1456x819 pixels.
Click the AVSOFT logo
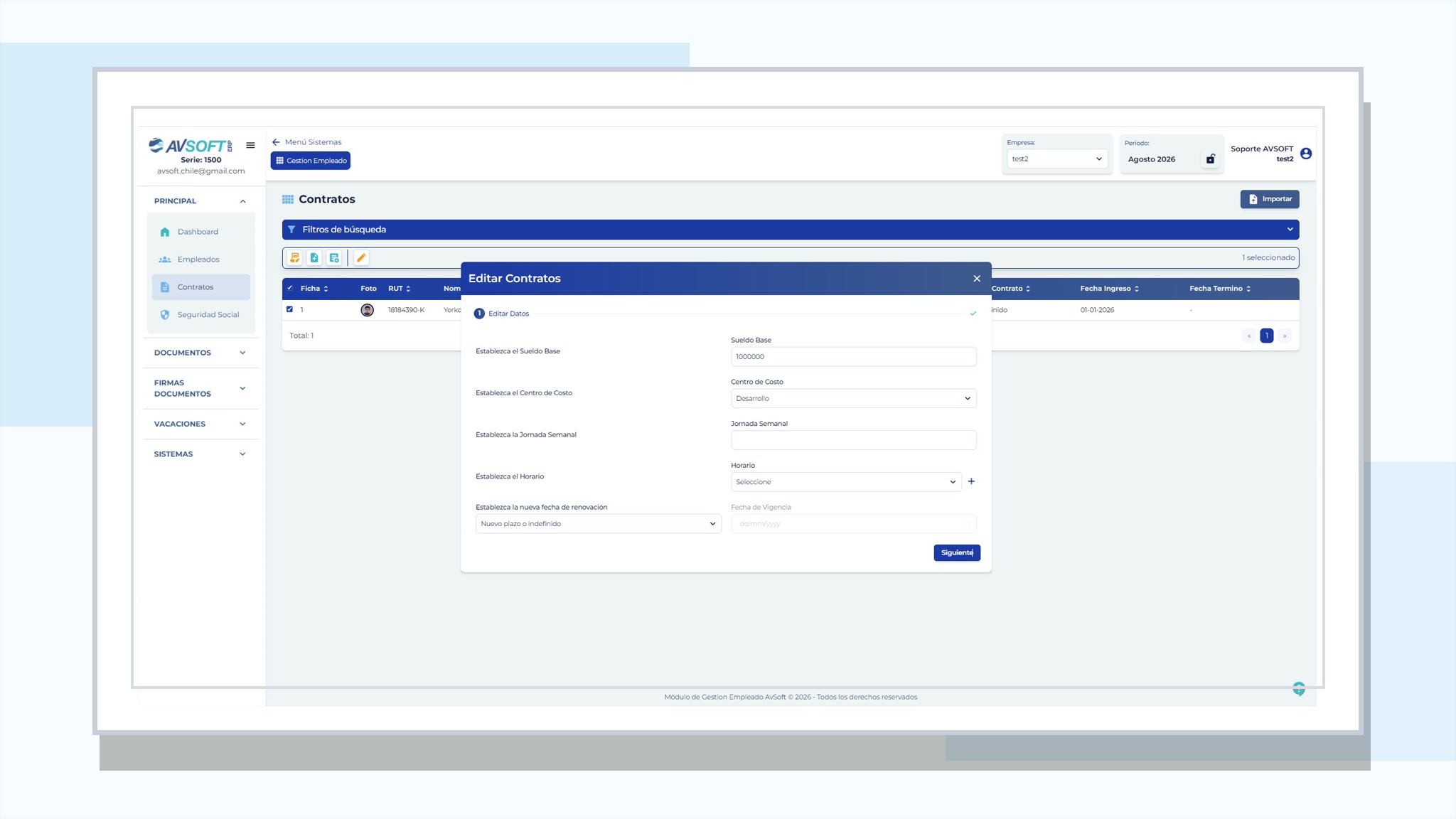pyautogui.click(x=190, y=146)
